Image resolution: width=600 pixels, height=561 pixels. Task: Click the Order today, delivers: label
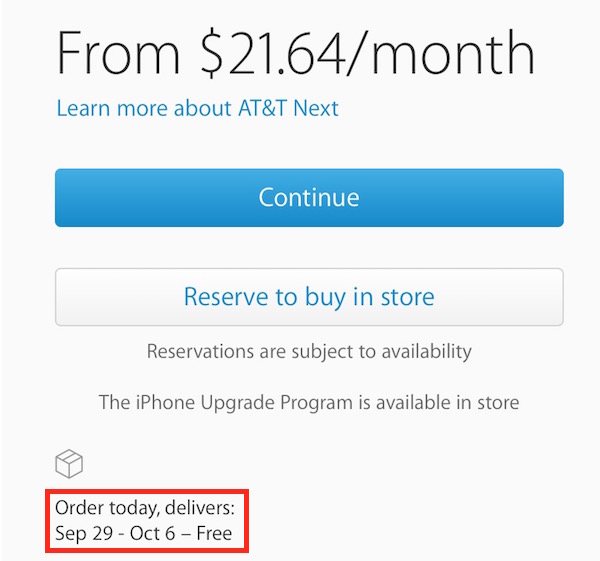point(145,508)
